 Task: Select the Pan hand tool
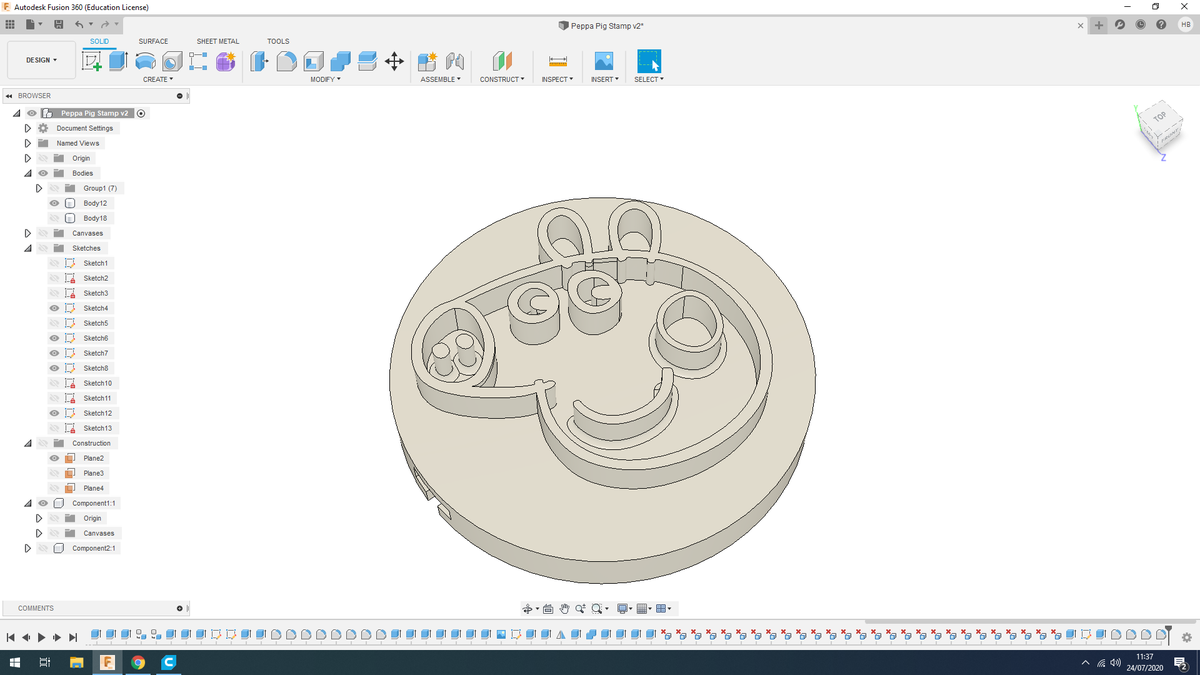564,608
